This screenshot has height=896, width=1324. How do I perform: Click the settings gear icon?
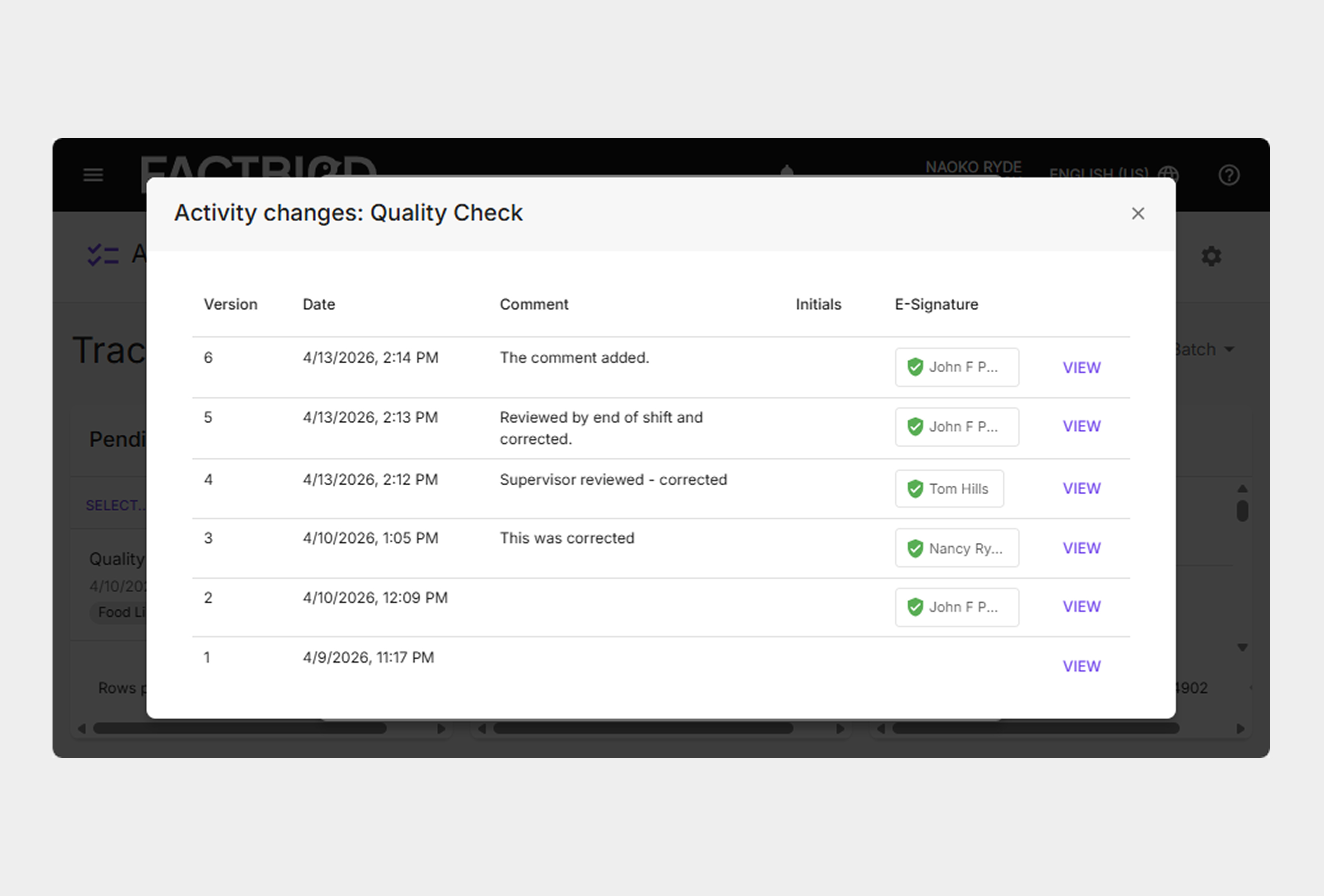[x=1211, y=256]
